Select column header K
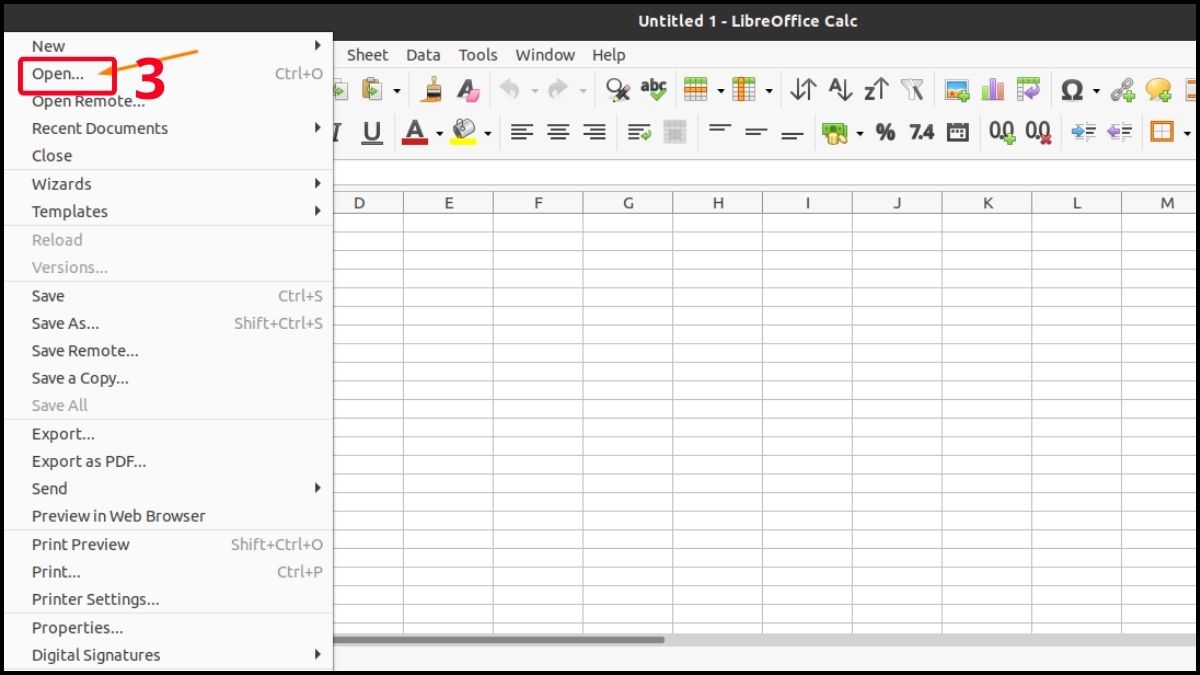The height and width of the screenshot is (675, 1200). 987,203
